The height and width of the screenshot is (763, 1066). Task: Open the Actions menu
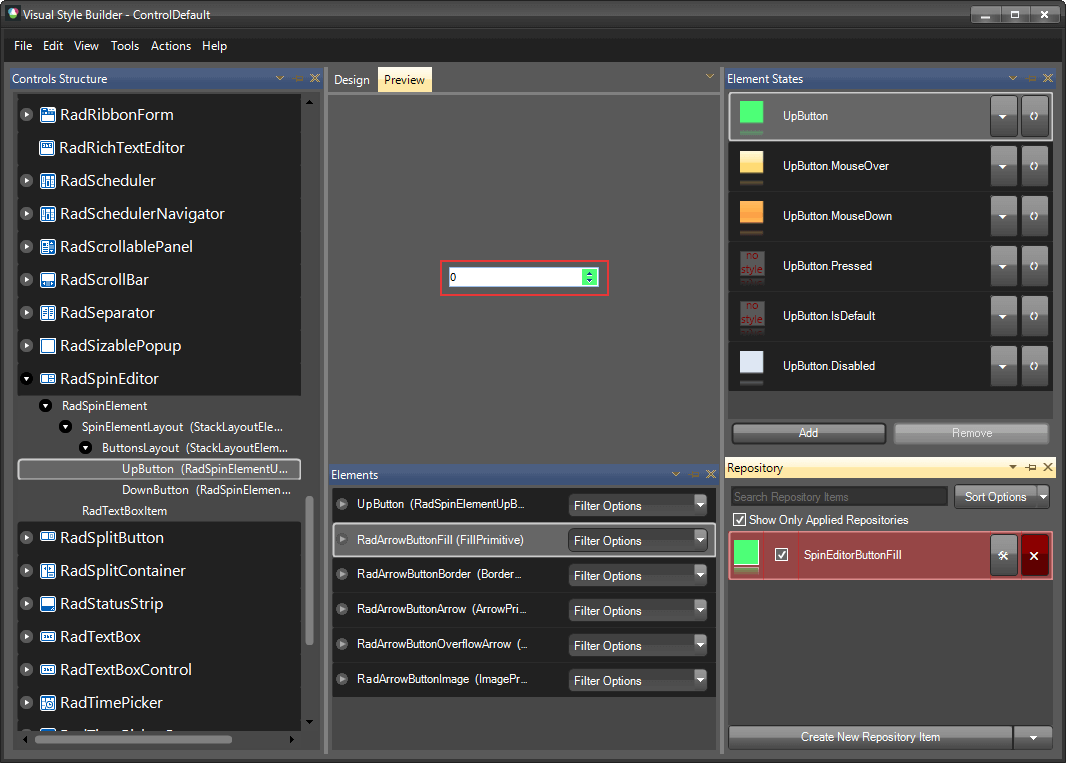pyautogui.click(x=171, y=46)
